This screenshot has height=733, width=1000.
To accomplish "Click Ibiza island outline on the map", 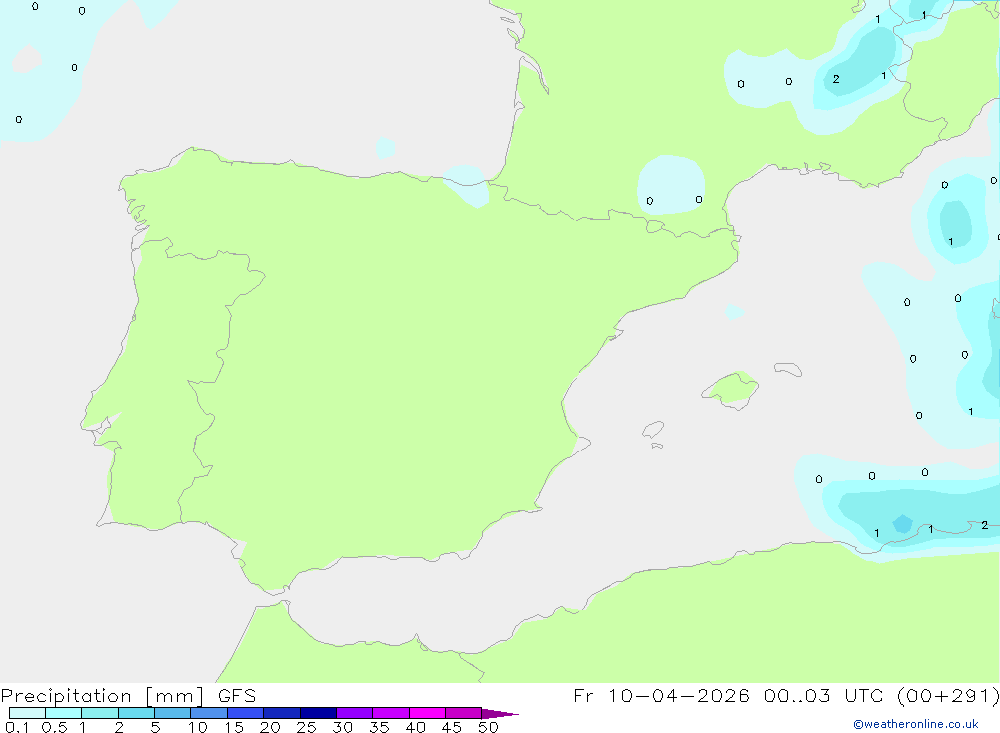I will tap(653, 430).
